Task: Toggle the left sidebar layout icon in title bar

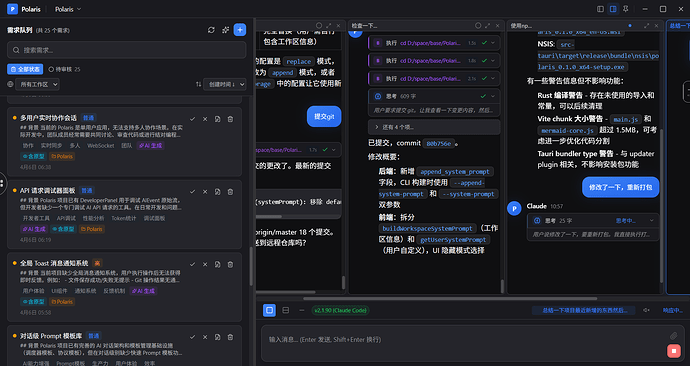Action: 600,9
